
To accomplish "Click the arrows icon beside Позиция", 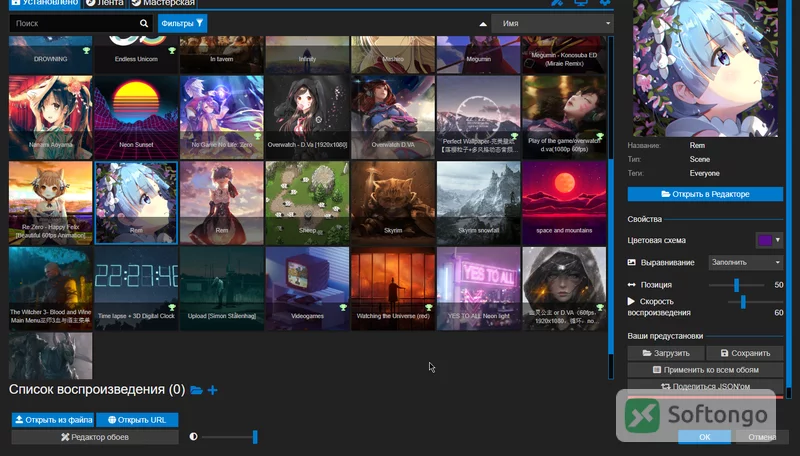I will click(632, 285).
